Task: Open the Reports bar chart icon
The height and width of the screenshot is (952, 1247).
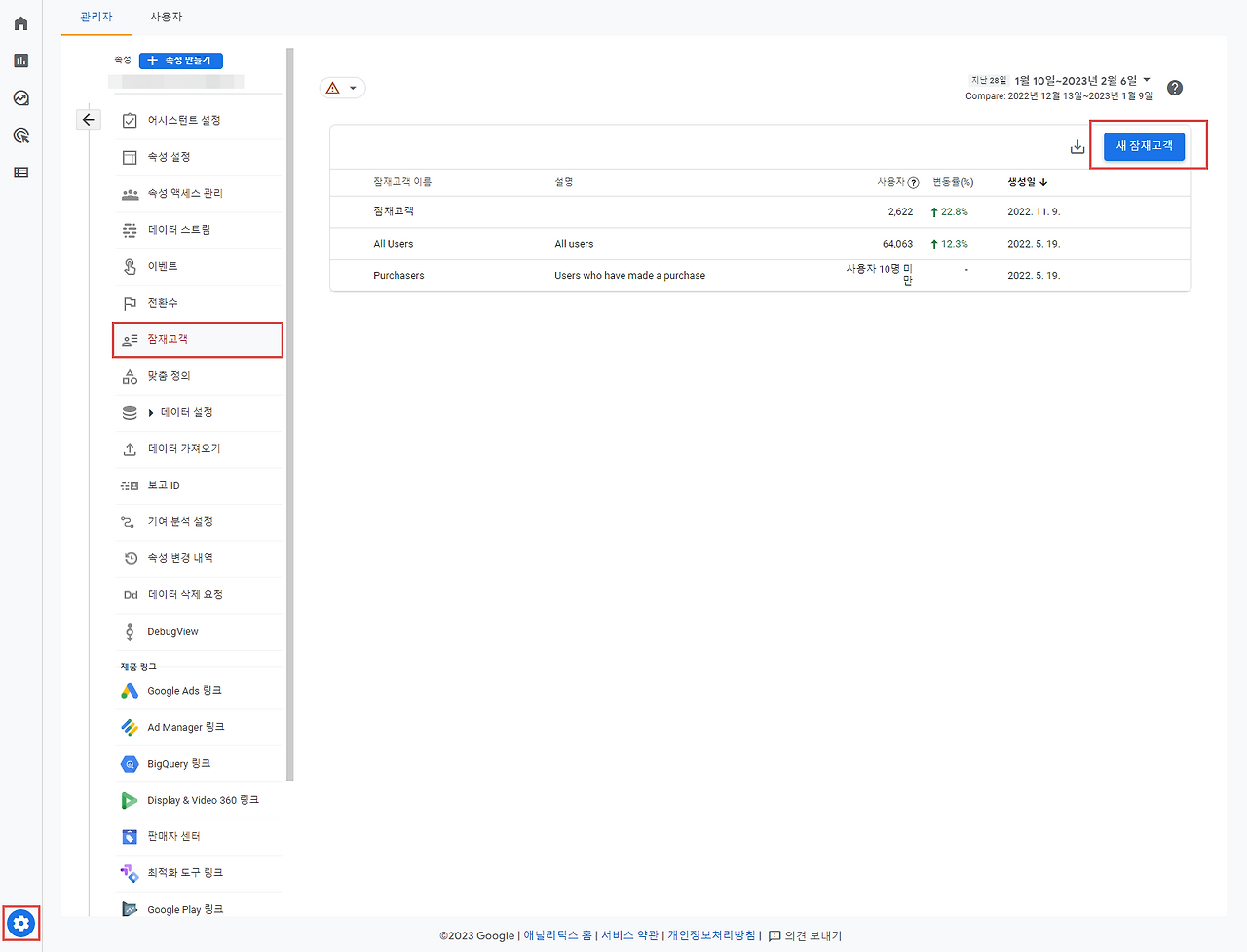Action: click(20, 60)
